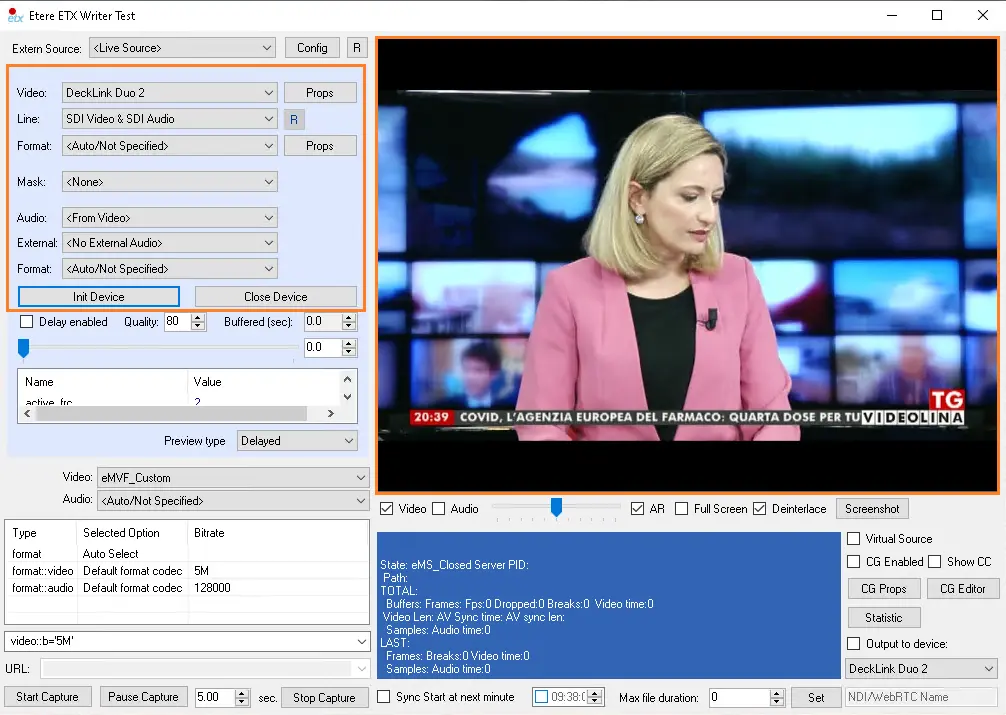Screen dimensions: 1006x715
Task: Increase Quality value with spinner up arrow
Action: [x=198, y=317]
